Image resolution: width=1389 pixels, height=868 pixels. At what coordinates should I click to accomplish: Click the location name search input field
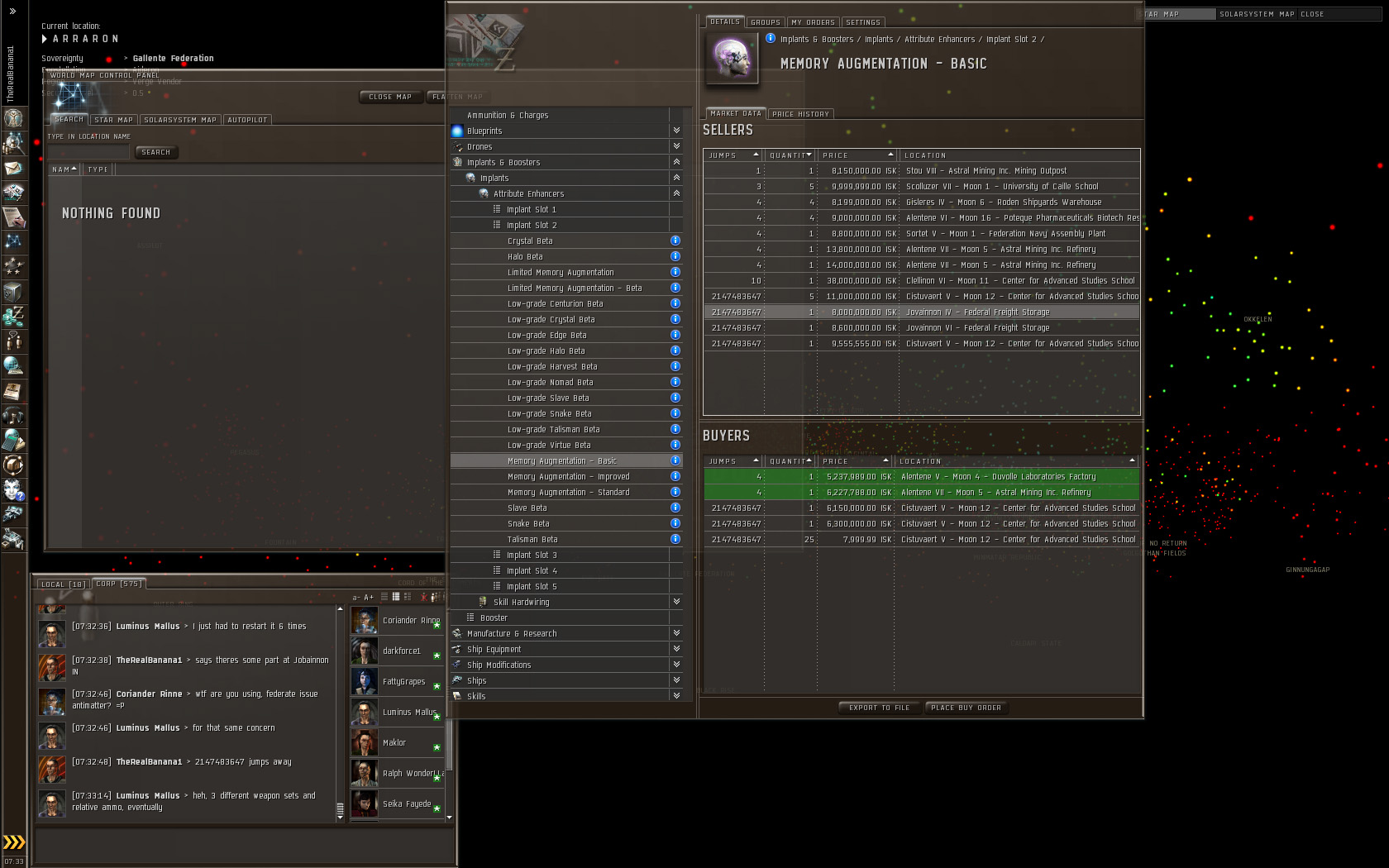coord(88,152)
